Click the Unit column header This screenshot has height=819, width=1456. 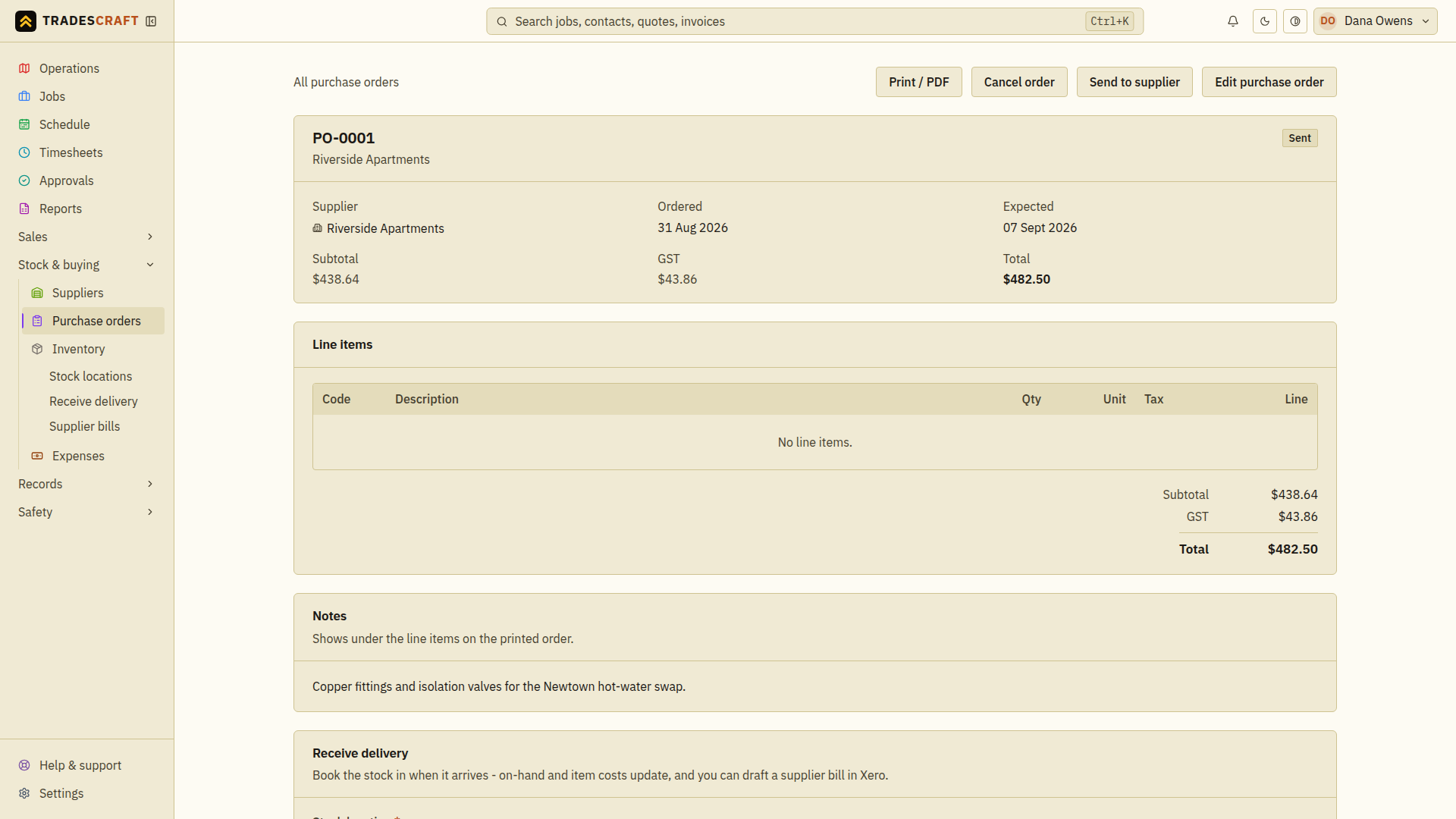(x=1114, y=399)
